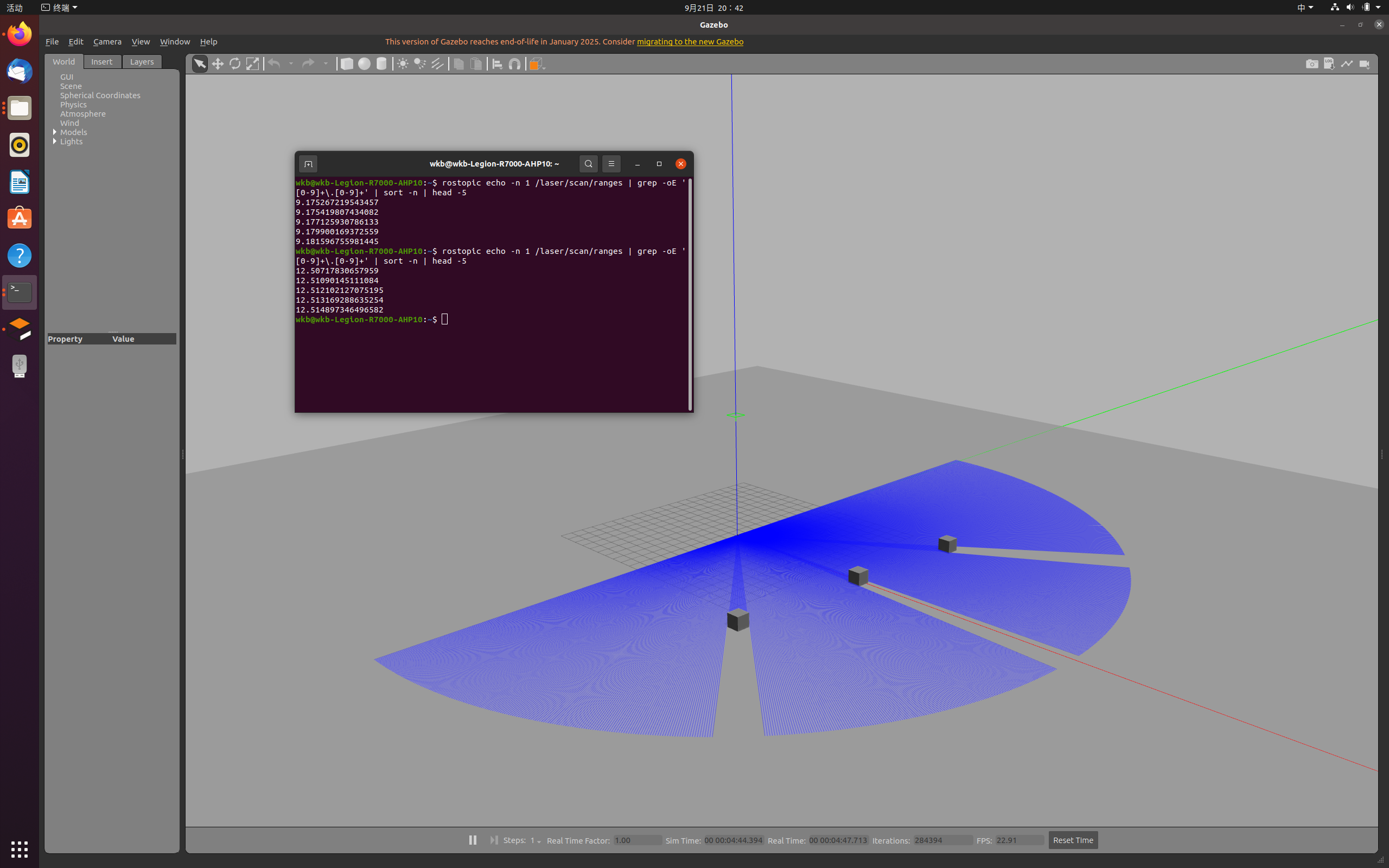
Task: Click the Steps value spinner
Action: 535,840
